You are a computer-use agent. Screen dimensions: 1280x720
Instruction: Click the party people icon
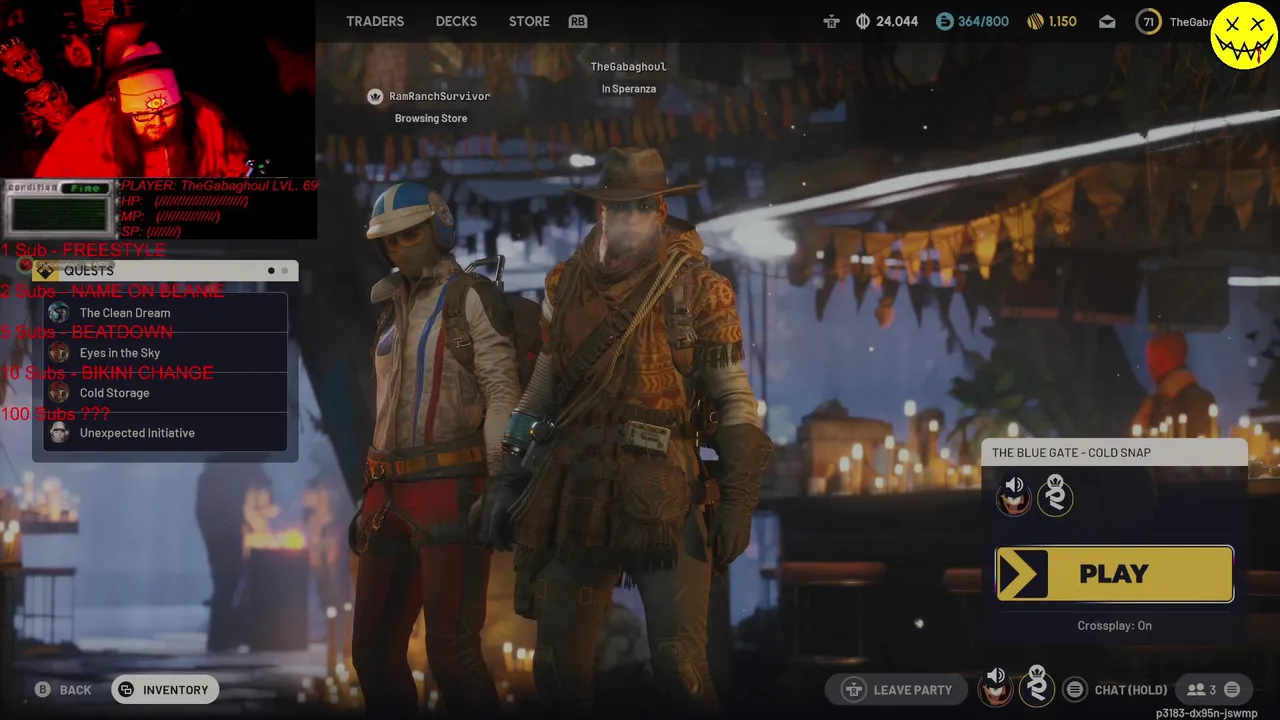point(1196,690)
